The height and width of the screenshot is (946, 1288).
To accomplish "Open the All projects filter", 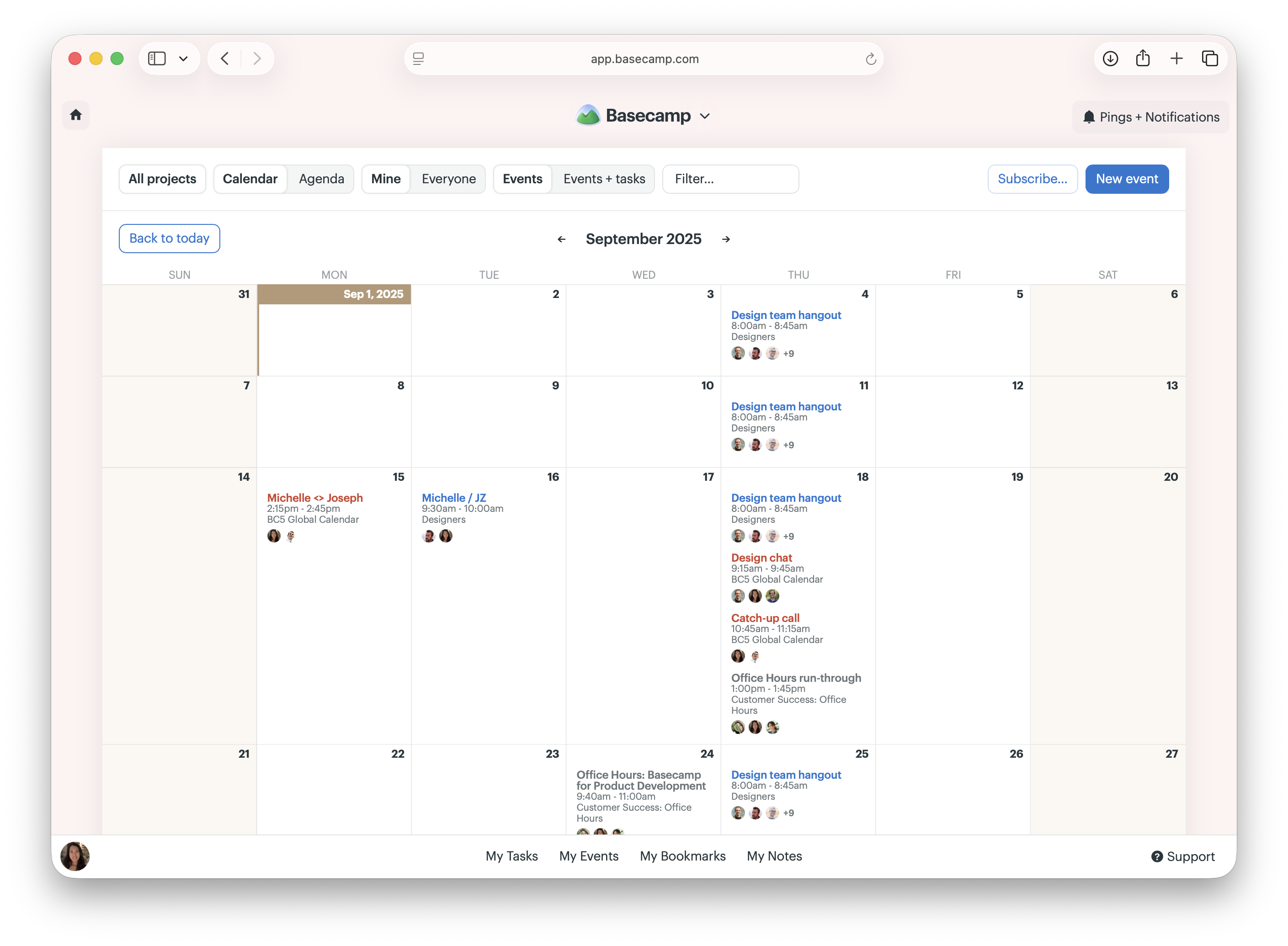I will tap(162, 179).
